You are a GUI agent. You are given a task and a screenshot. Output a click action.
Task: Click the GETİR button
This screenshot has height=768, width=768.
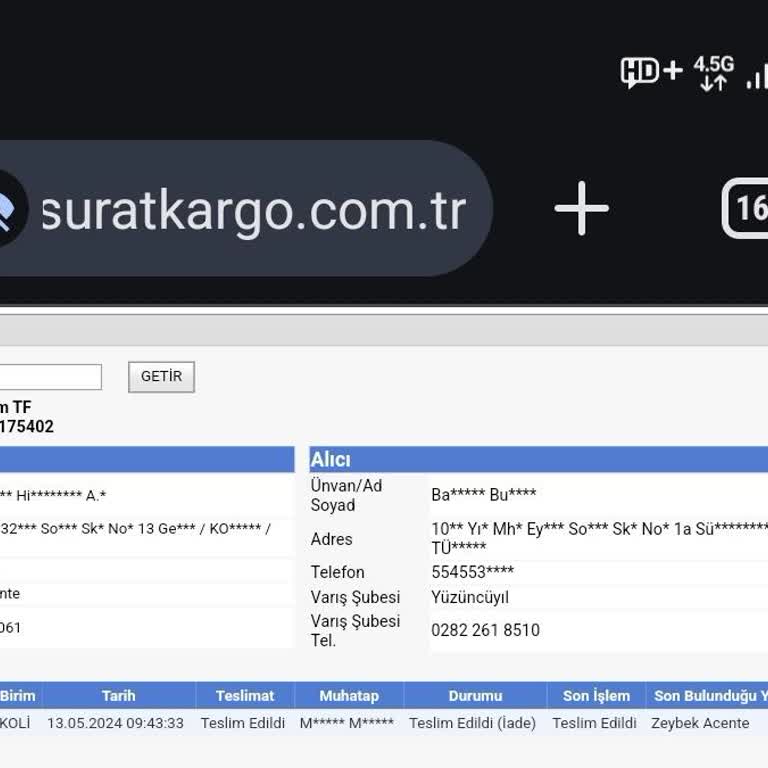(x=161, y=377)
